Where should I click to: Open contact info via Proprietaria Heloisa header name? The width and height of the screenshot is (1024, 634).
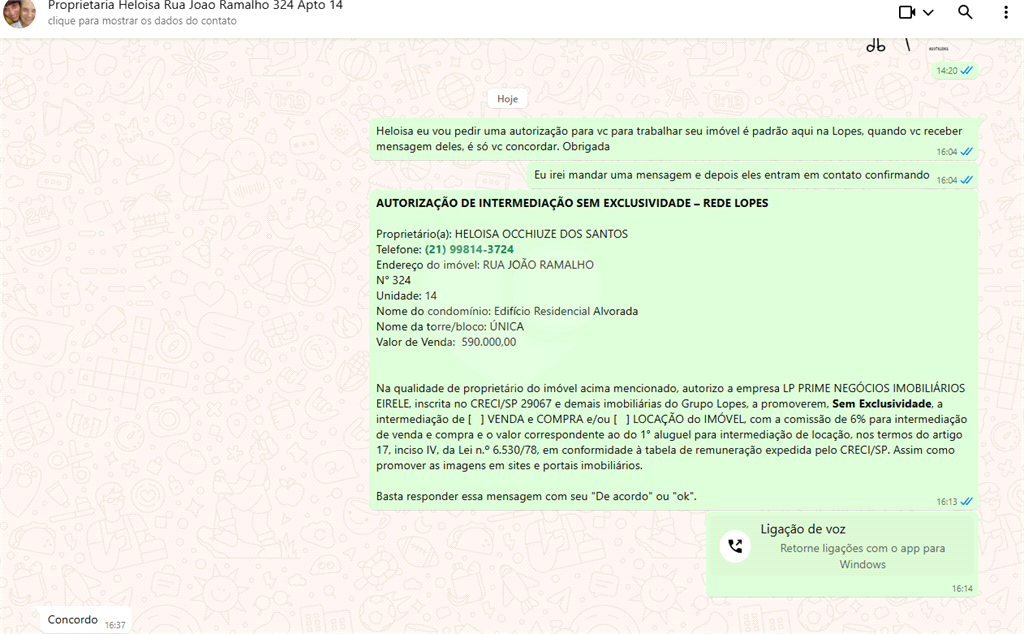point(195,6)
